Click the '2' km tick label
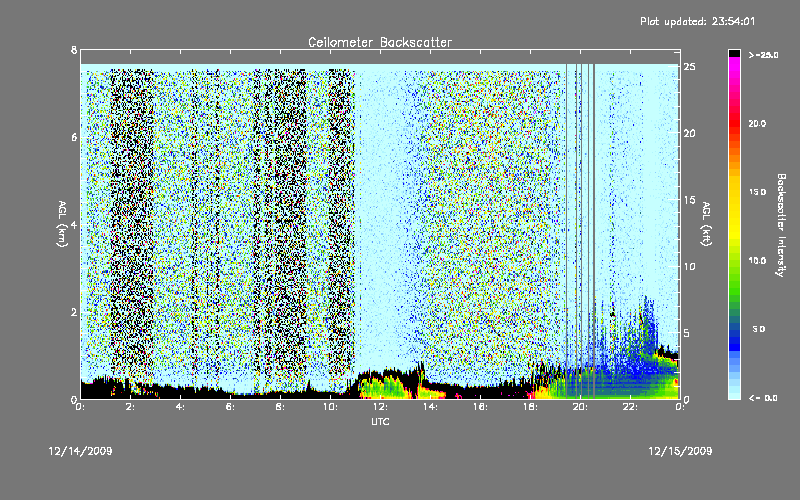The height and width of the screenshot is (500, 800). pyautogui.click(x=74, y=312)
